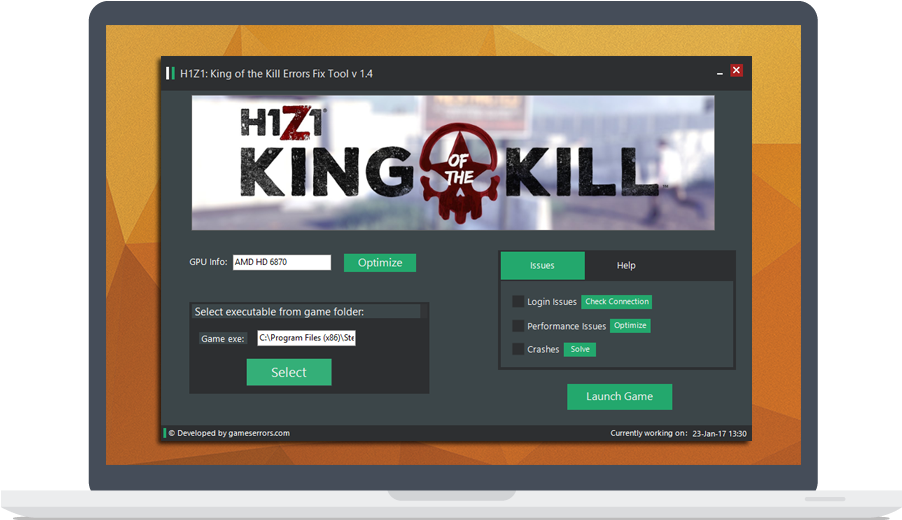Screen dimensions: 902x520
Task: Close the Errors Fix Tool window
Action: [736, 70]
